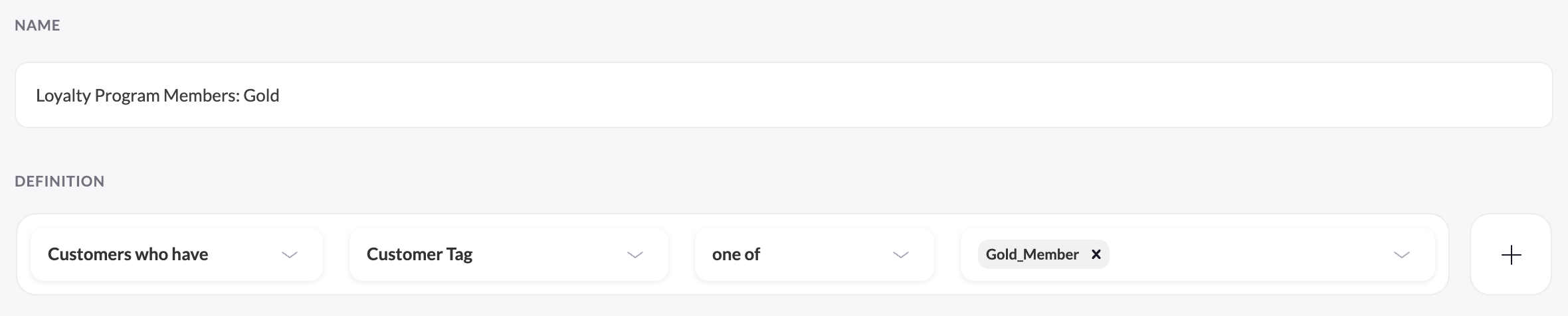
Task: Click the NAME section label
Action: click(37, 25)
